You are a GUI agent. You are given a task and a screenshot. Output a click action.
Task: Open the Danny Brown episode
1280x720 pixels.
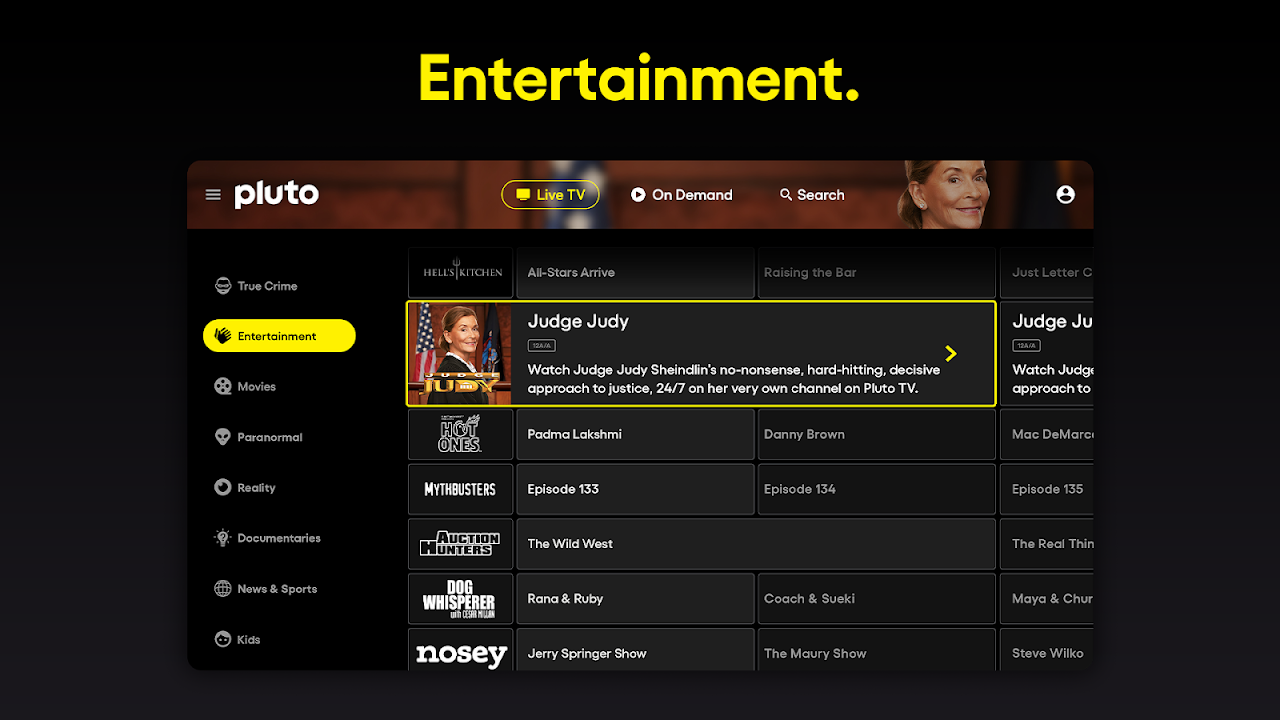pos(876,434)
